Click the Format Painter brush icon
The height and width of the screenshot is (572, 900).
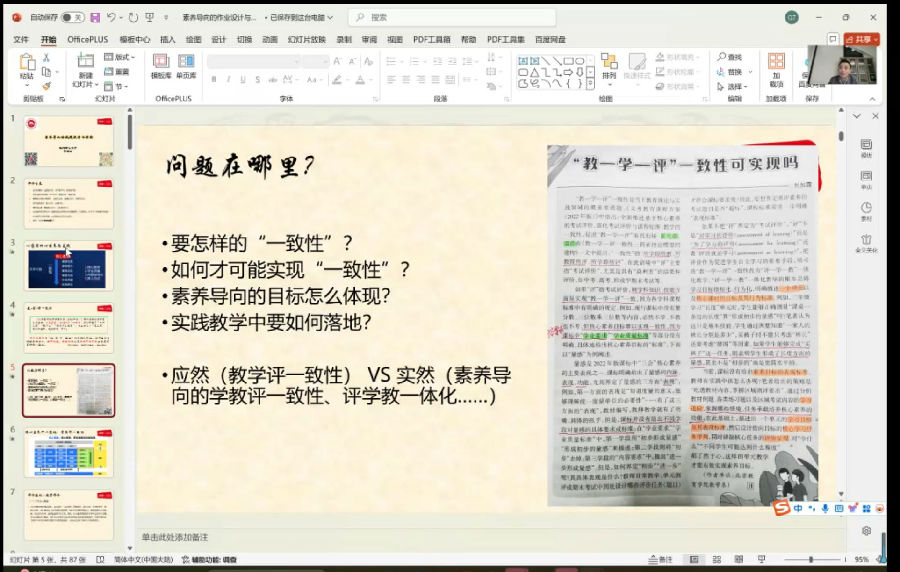[x=46, y=86]
